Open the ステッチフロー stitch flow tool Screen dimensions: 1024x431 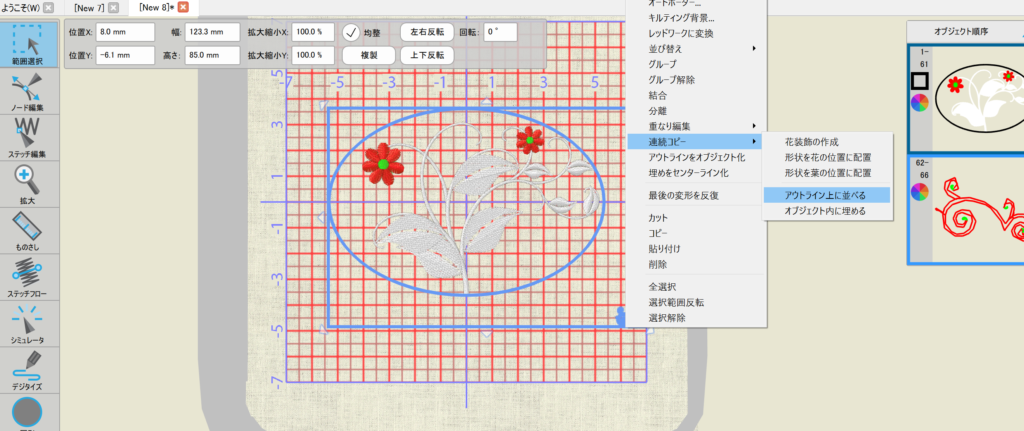[x=28, y=274]
